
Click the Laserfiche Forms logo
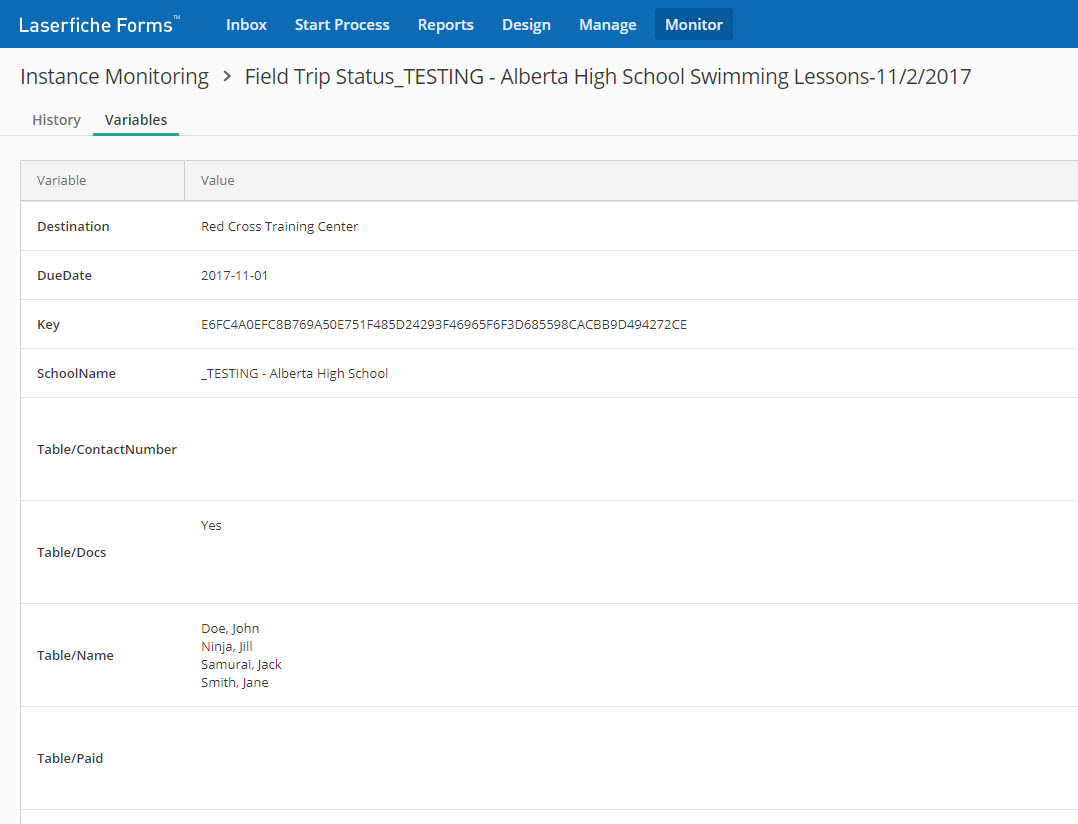click(x=99, y=25)
